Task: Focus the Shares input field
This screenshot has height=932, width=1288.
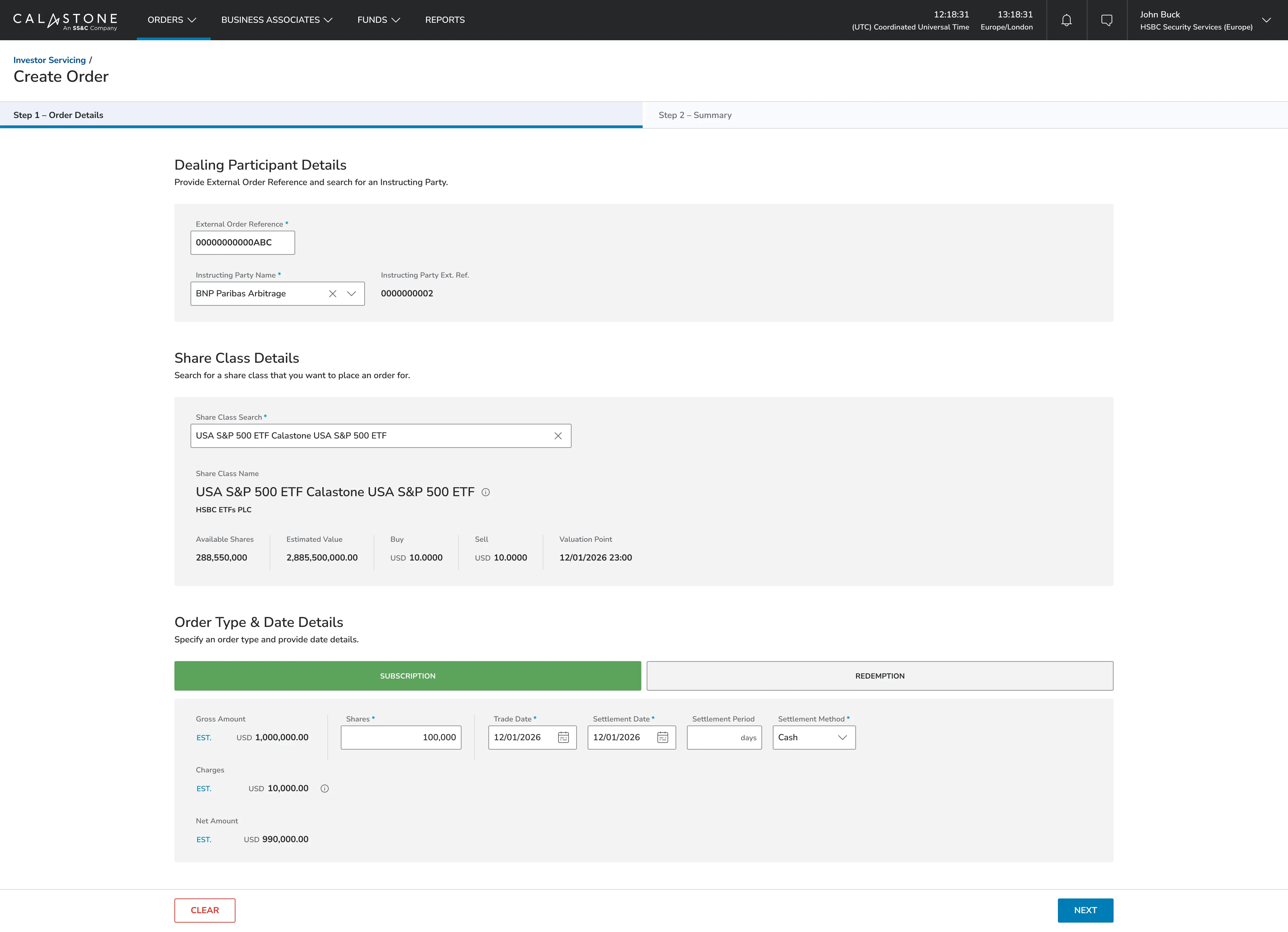Action: [401, 737]
